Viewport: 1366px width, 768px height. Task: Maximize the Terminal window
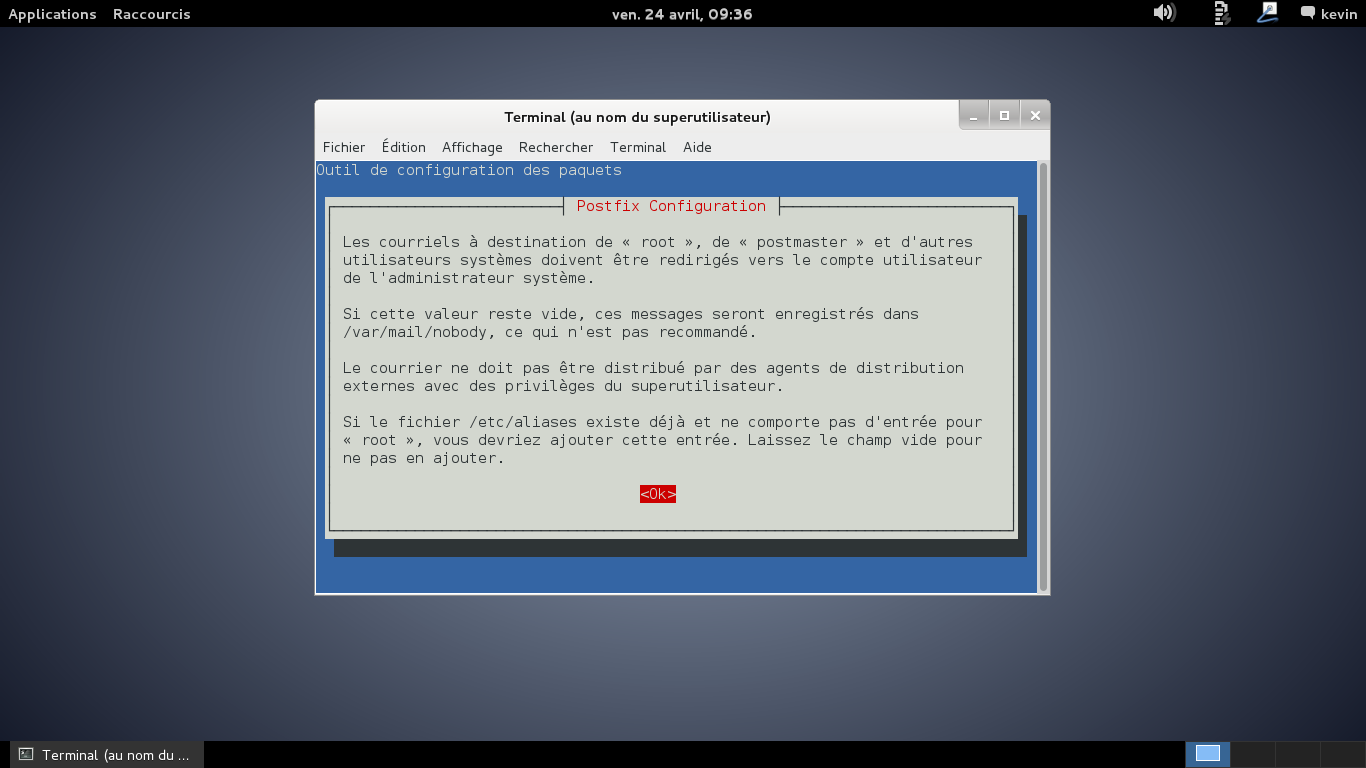1004,116
